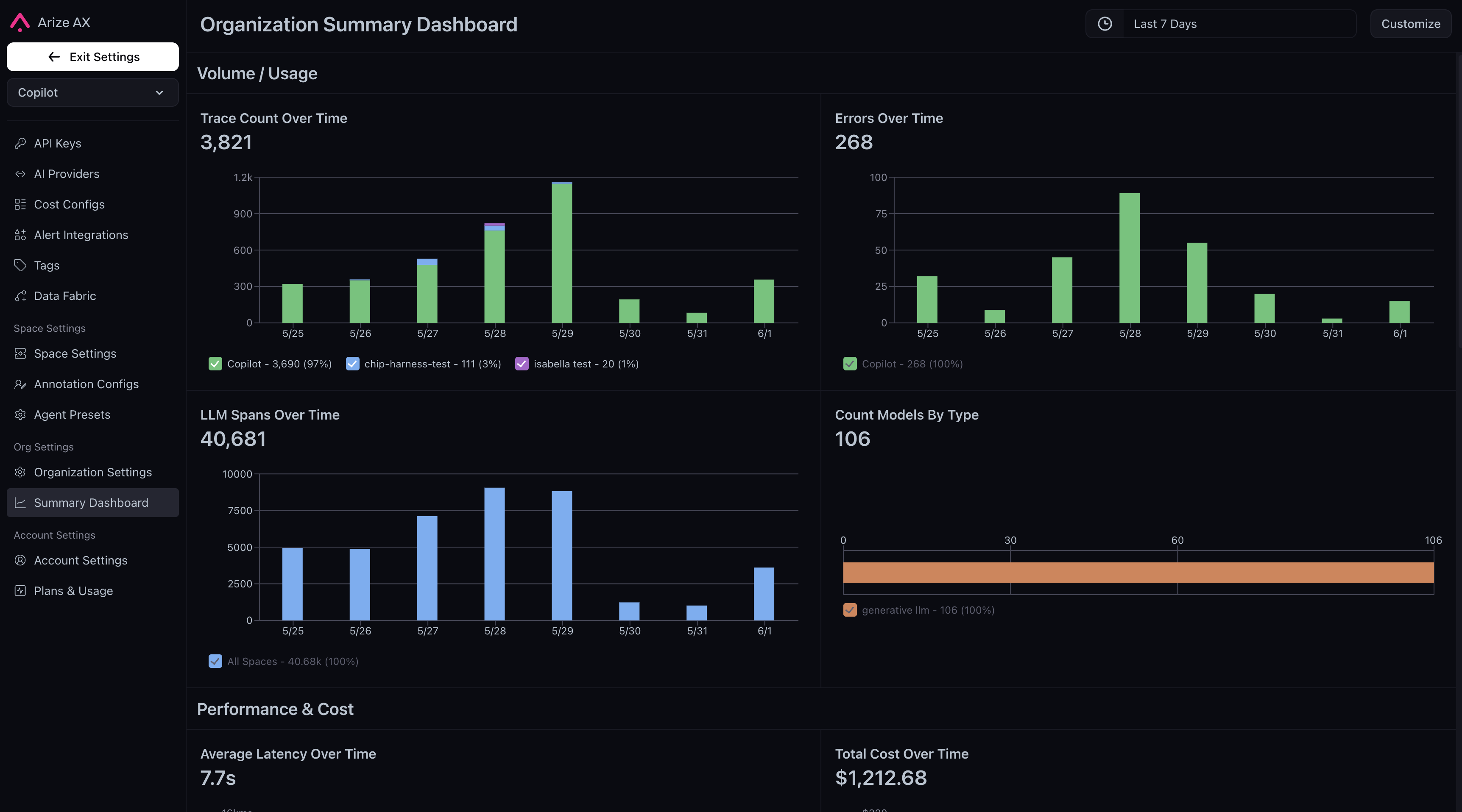Click the LLM Spans total 40,681
The width and height of the screenshot is (1462, 812).
(x=233, y=439)
